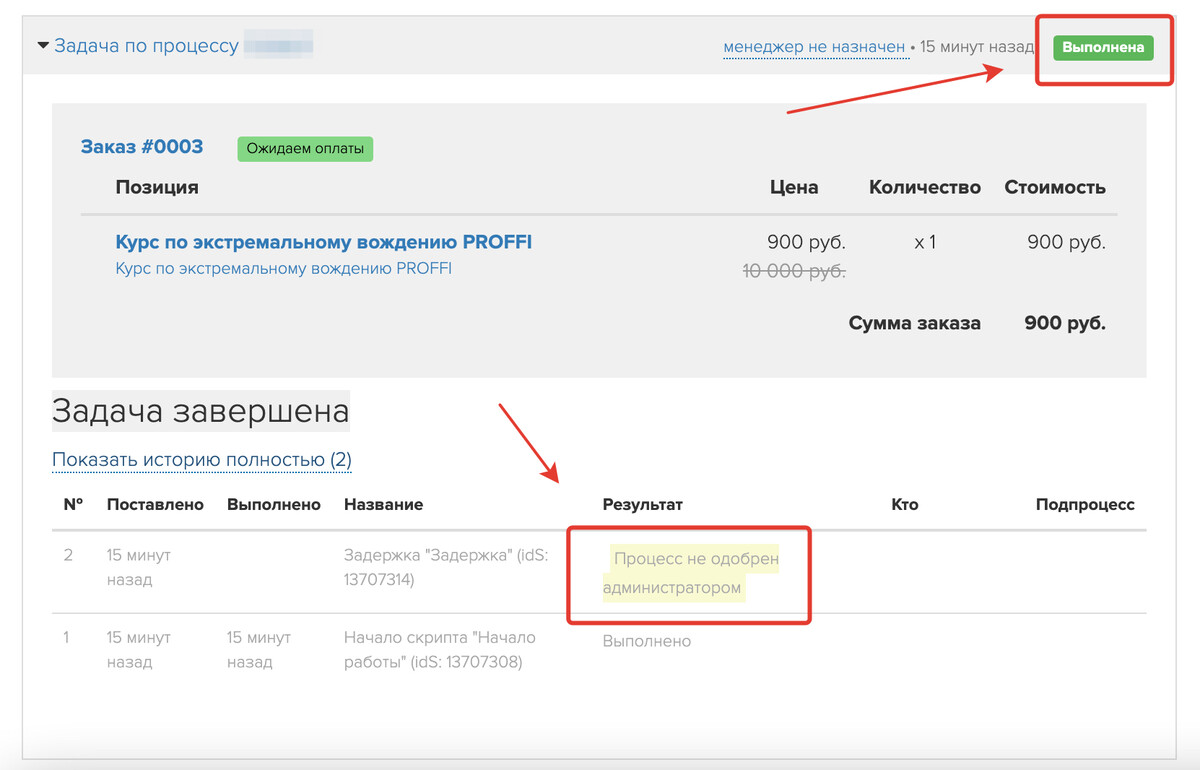Click the Процесс не одобрен администратором result
The height and width of the screenshot is (770, 1200).
689,573
